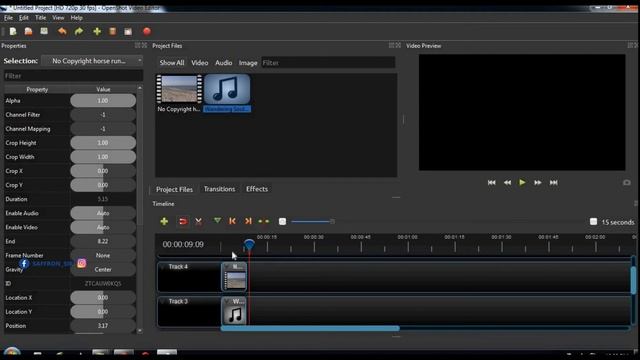
Task: Click the Fullscreen toolbar icon
Action: point(128,31)
